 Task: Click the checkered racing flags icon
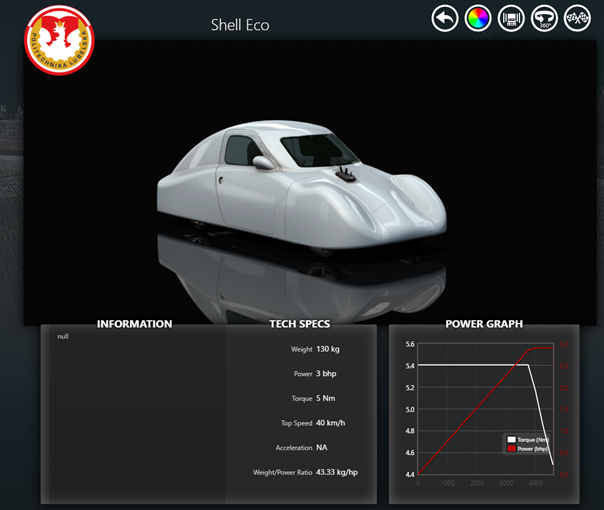(577, 18)
